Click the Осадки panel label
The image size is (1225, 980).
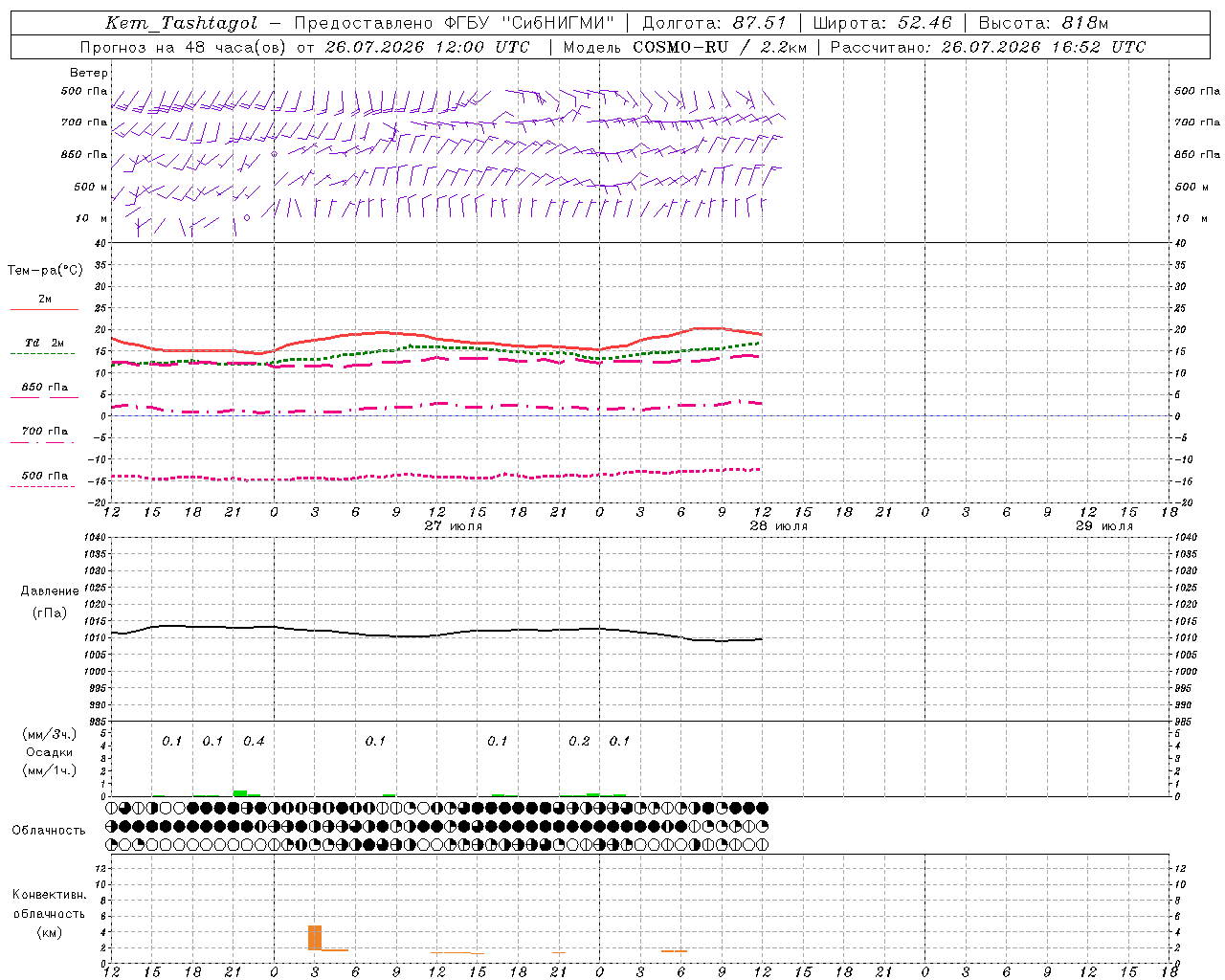point(50,752)
